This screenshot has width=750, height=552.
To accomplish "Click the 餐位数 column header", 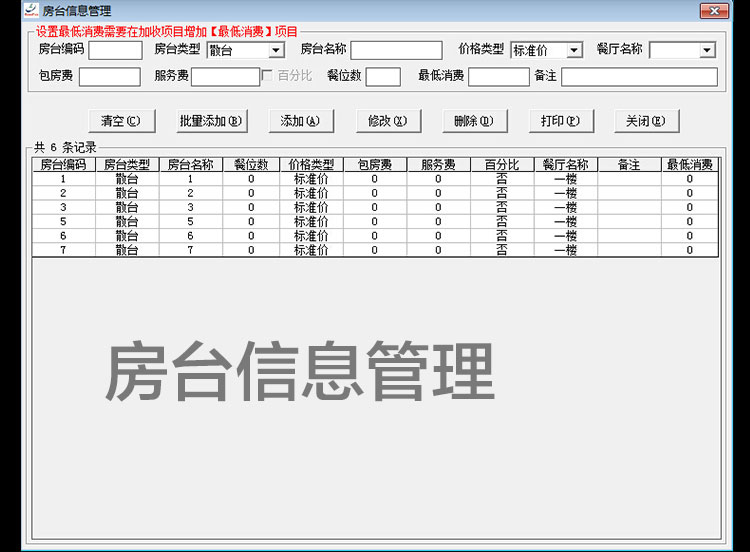I will coord(251,165).
